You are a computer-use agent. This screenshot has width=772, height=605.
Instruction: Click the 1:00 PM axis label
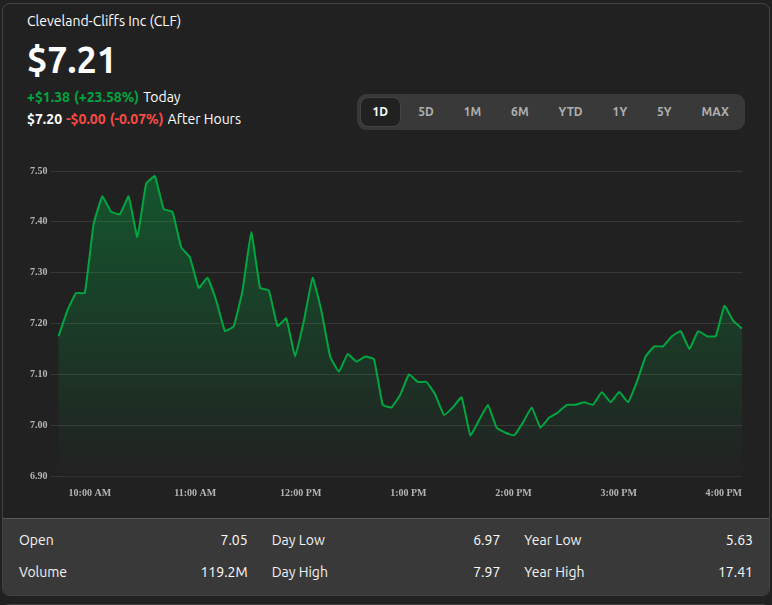click(x=408, y=492)
